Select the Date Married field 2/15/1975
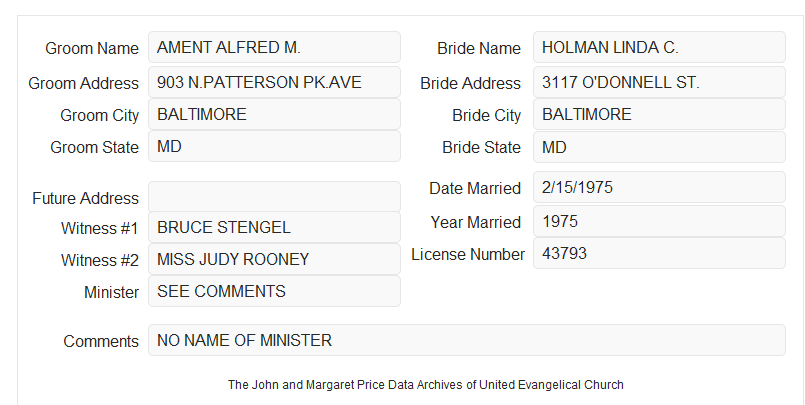Viewport: 805px width, 405px height. pos(659,187)
